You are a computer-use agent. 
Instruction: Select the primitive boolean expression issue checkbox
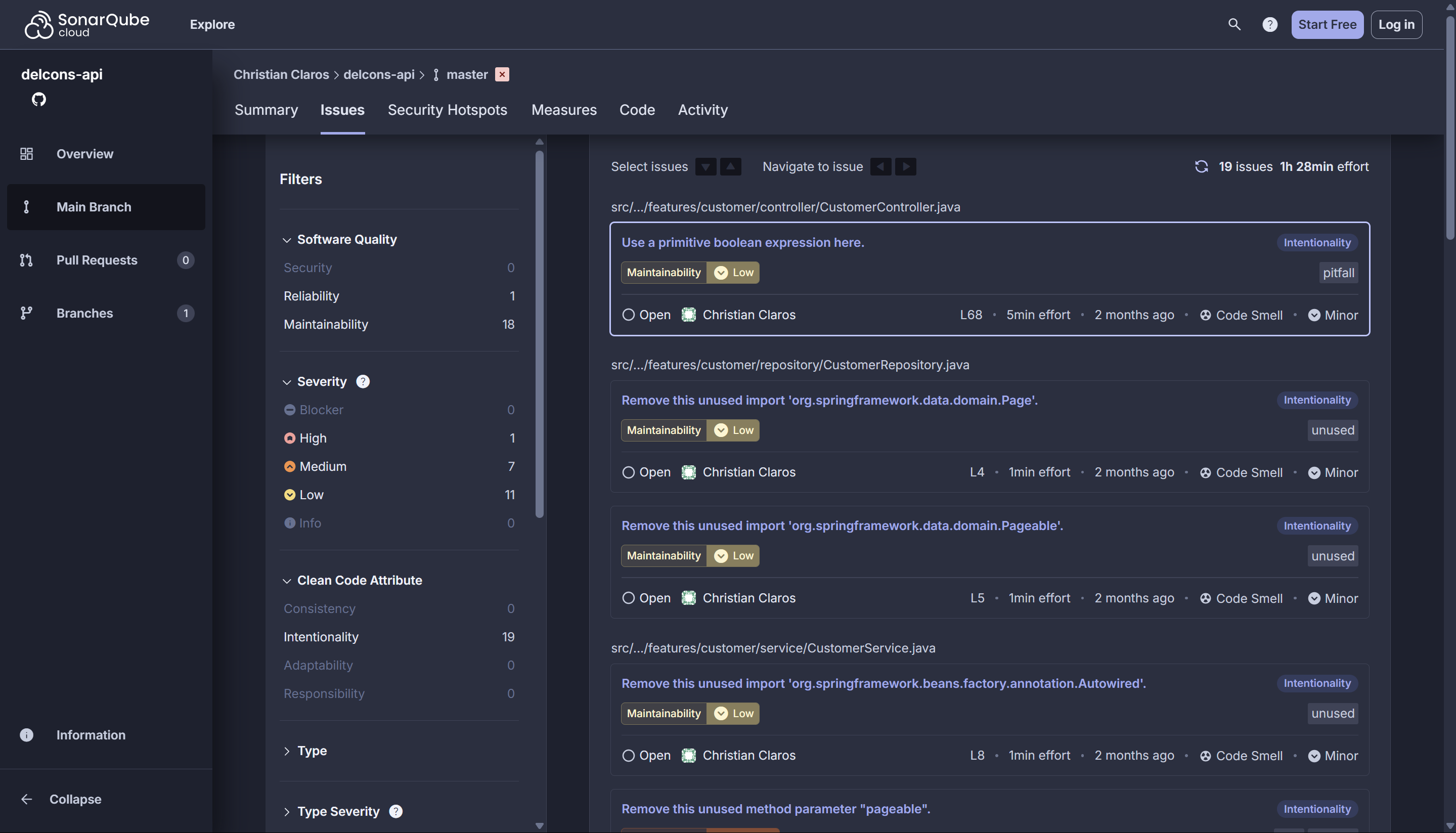(x=629, y=314)
